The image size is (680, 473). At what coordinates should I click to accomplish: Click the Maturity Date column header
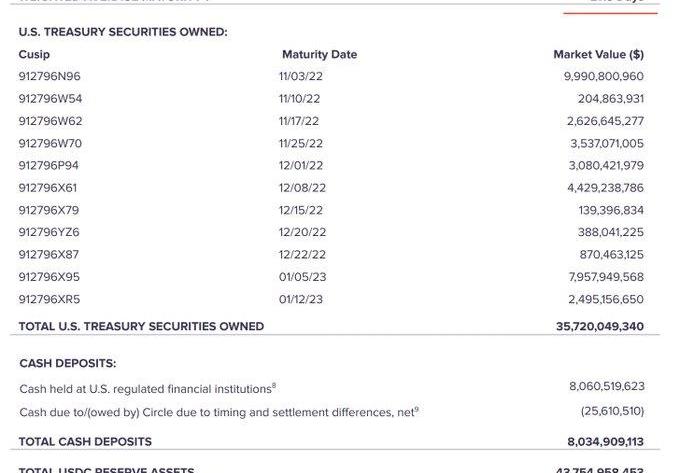(319, 54)
